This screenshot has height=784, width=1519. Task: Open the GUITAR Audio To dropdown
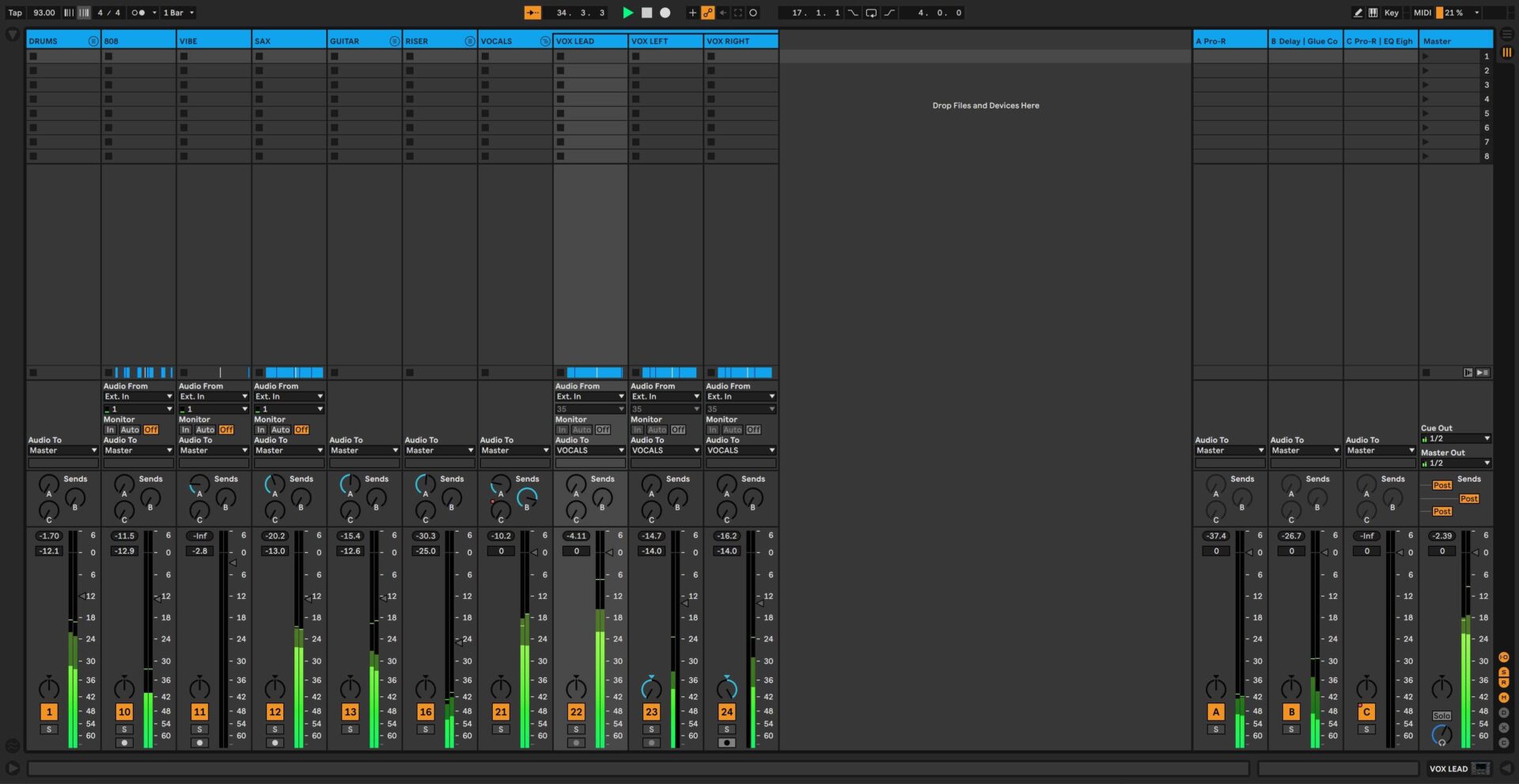click(x=364, y=450)
